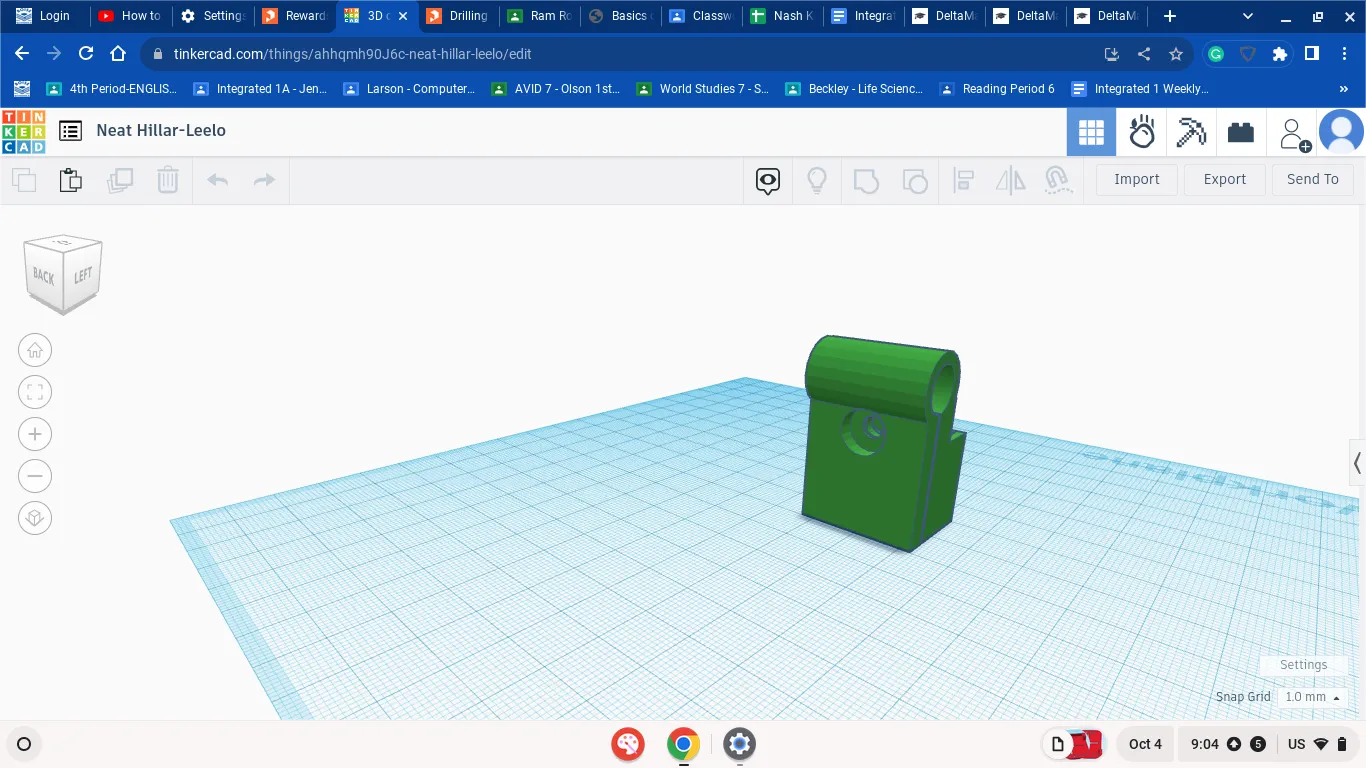Open Blocks pickaxe mode

1191,132
